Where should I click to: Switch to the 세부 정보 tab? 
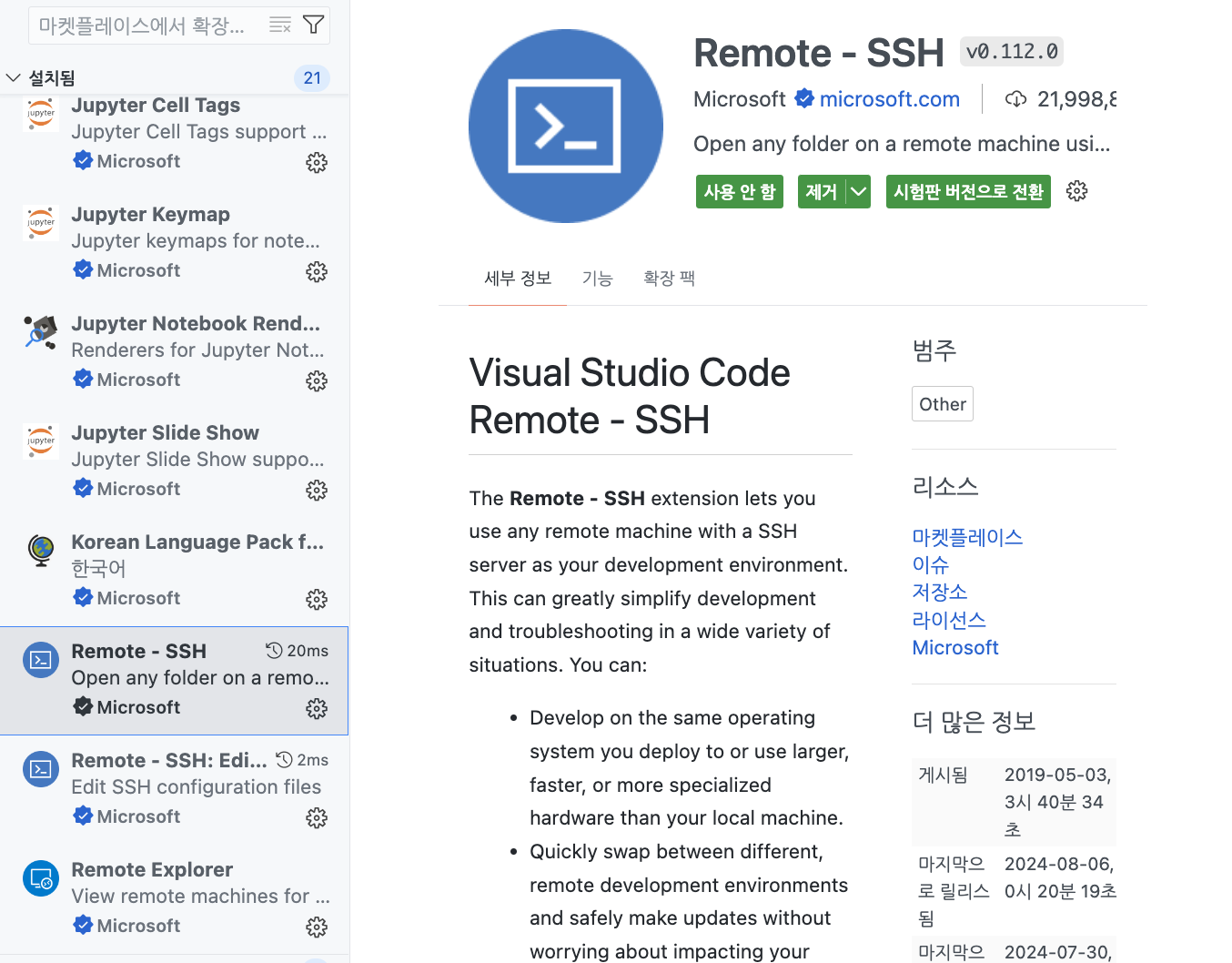click(x=518, y=279)
